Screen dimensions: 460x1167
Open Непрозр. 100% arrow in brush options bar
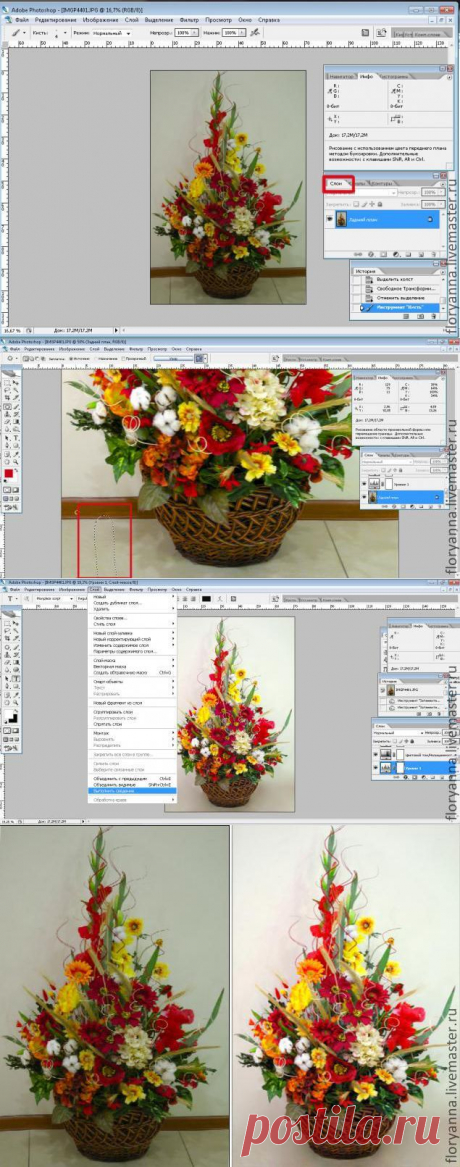pyautogui.click(x=194, y=33)
